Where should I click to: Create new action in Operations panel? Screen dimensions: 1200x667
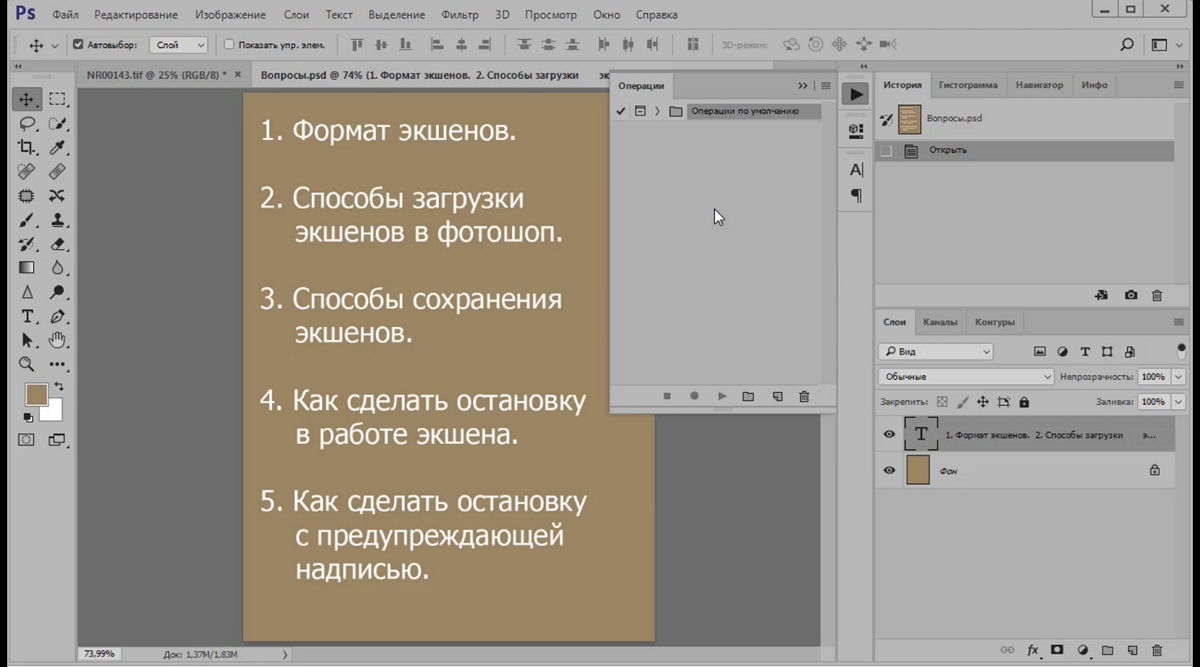pos(777,397)
